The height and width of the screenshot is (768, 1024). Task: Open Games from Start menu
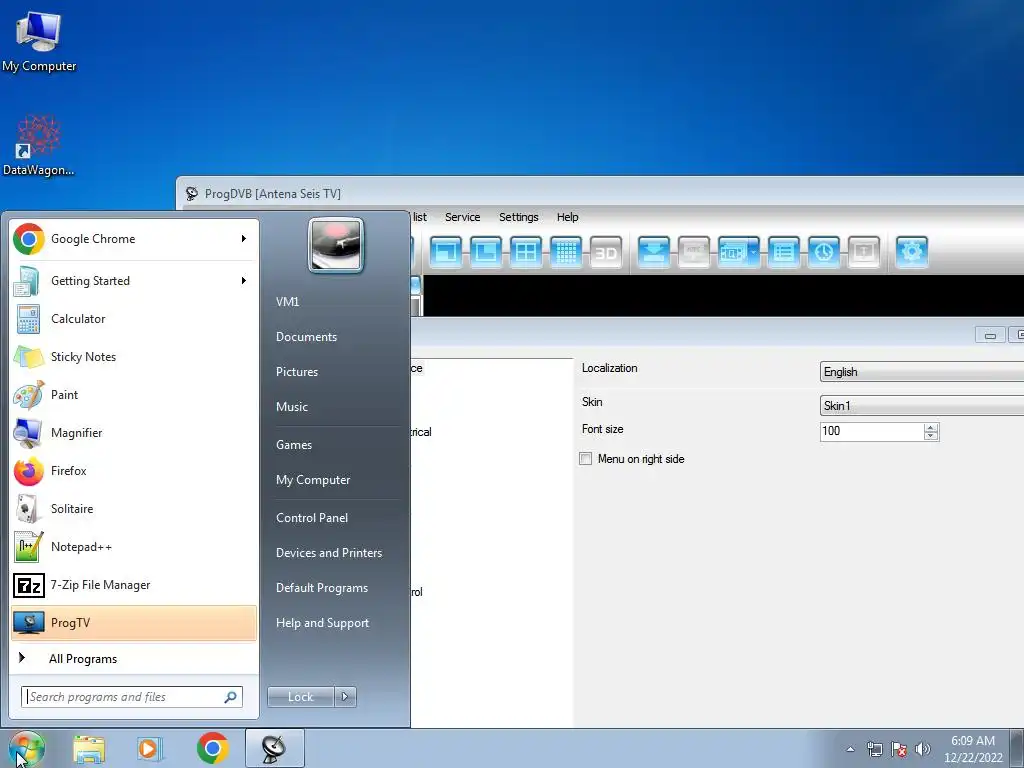tap(294, 445)
